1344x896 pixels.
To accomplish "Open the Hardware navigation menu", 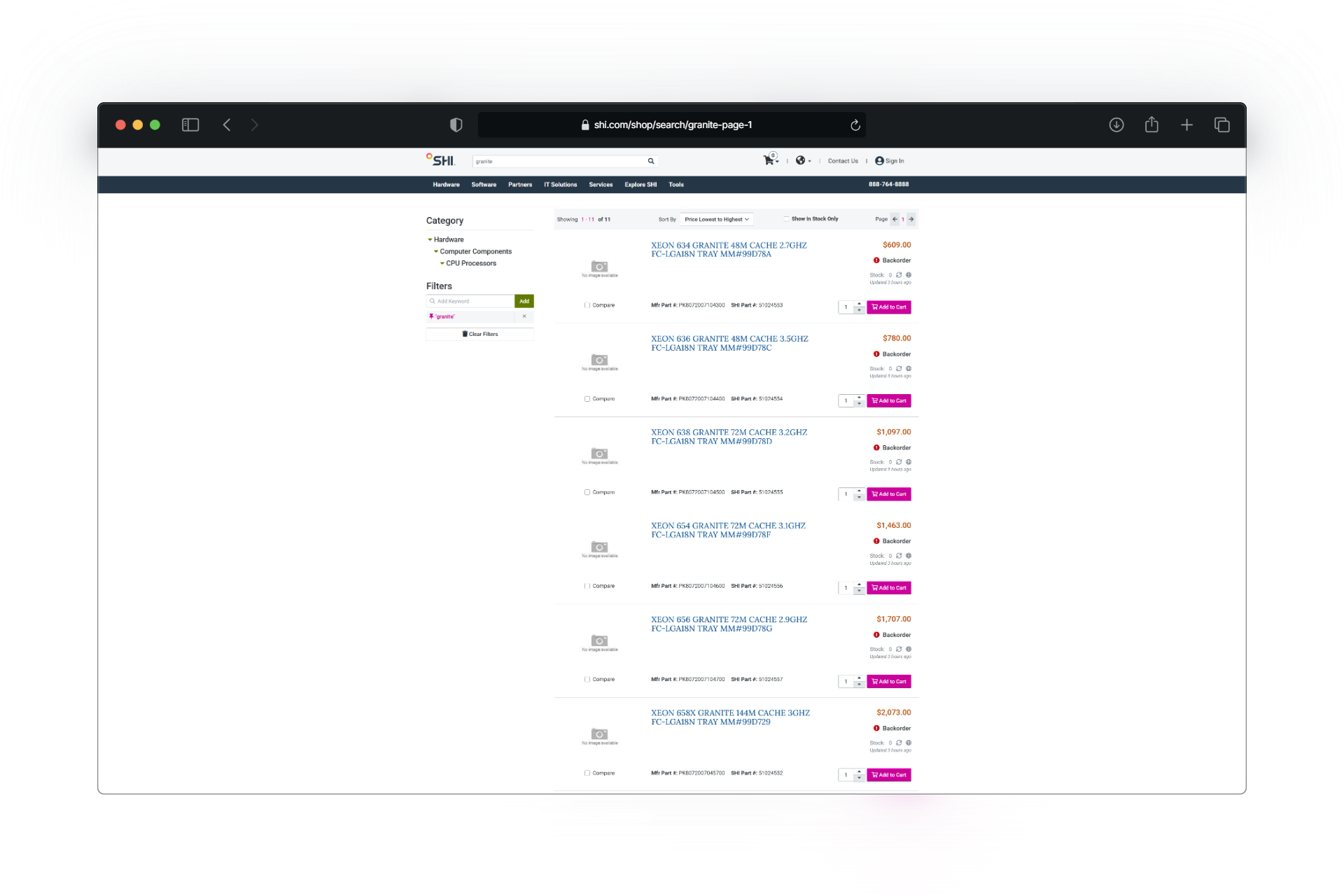I will [446, 184].
